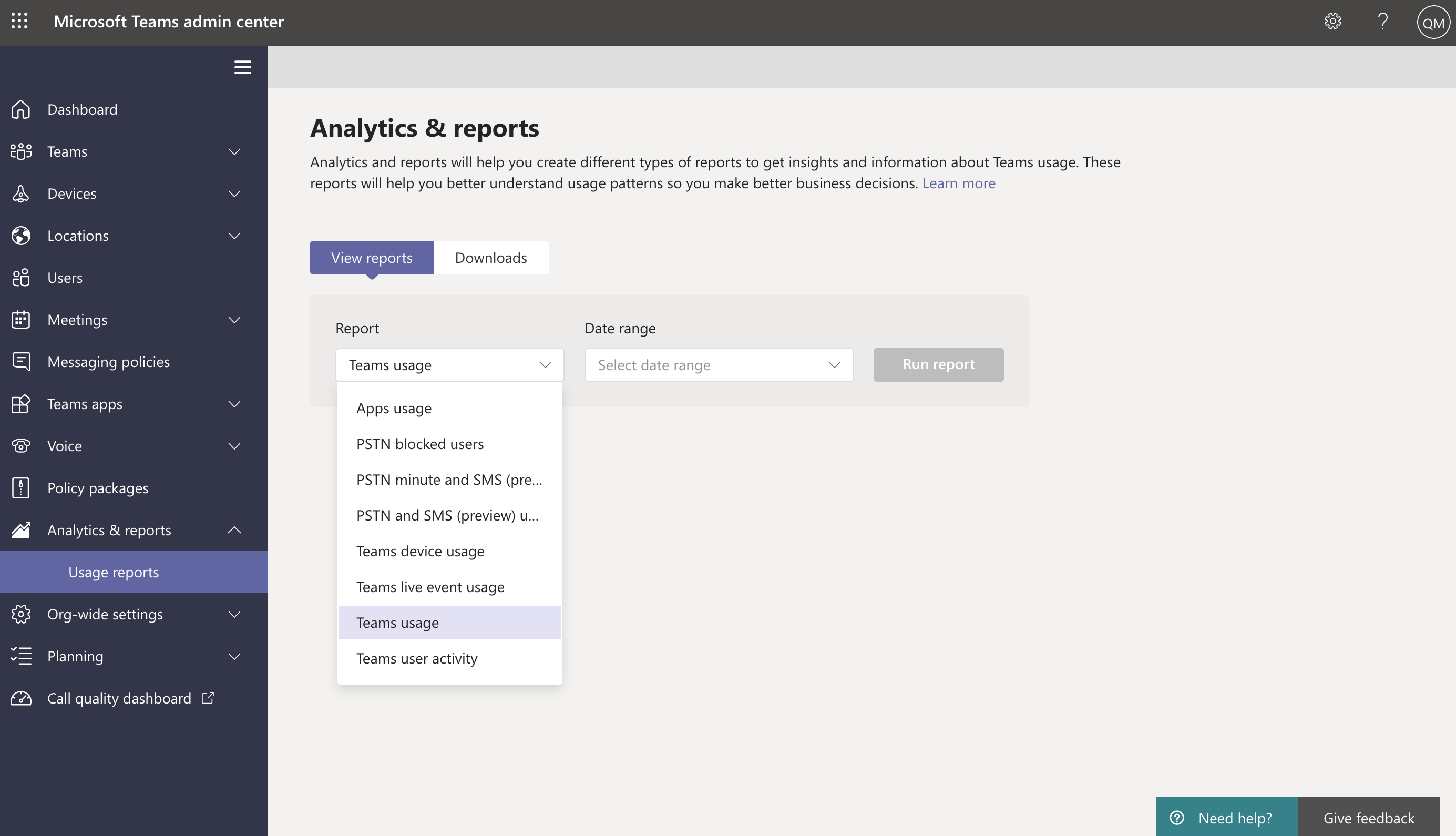The width and height of the screenshot is (1456, 836).
Task: Click the Meetings icon in sidebar
Action: (x=20, y=318)
